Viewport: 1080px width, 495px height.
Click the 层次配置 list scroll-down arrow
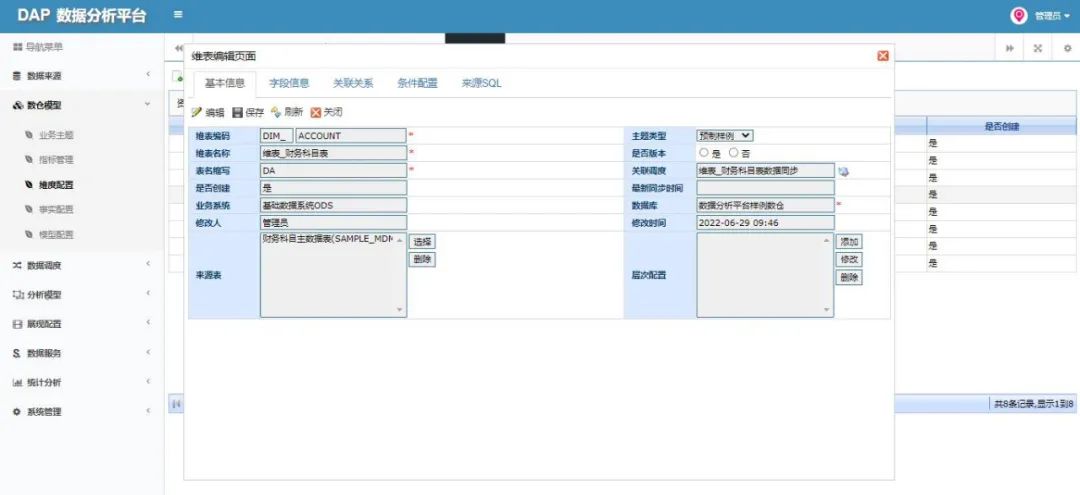click(827, 310)
